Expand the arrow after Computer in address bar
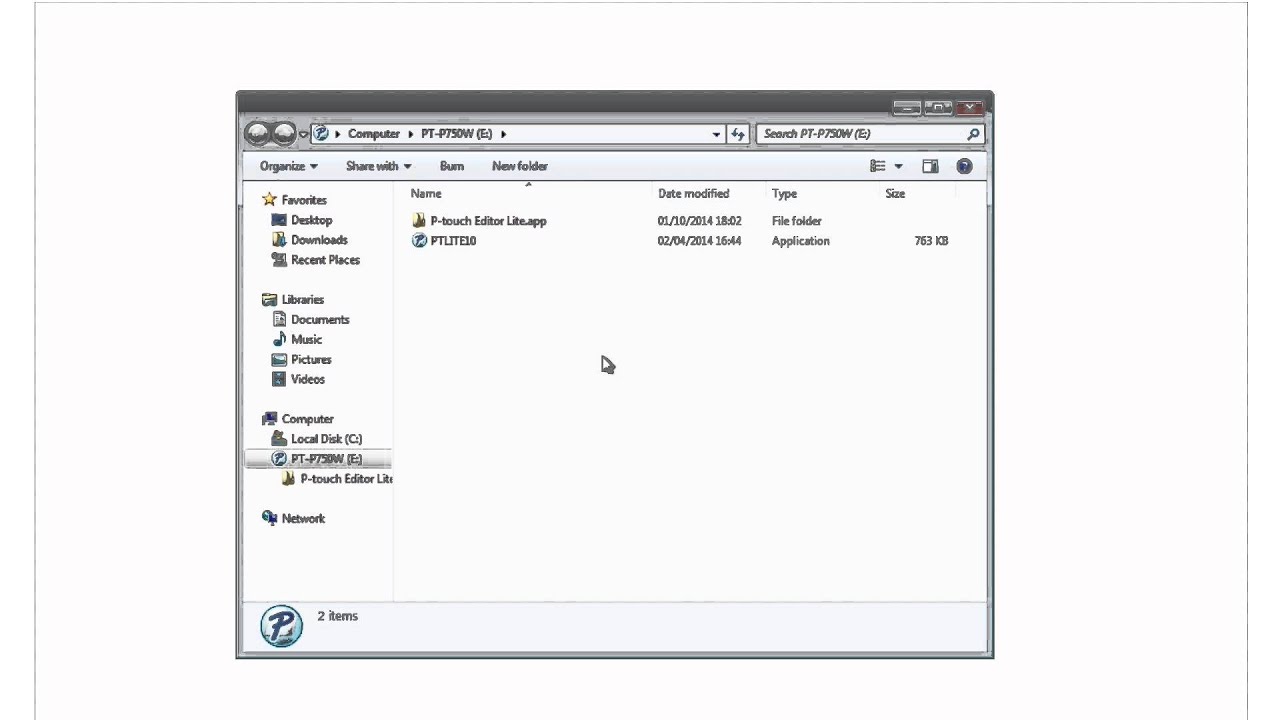 [409, 134]
